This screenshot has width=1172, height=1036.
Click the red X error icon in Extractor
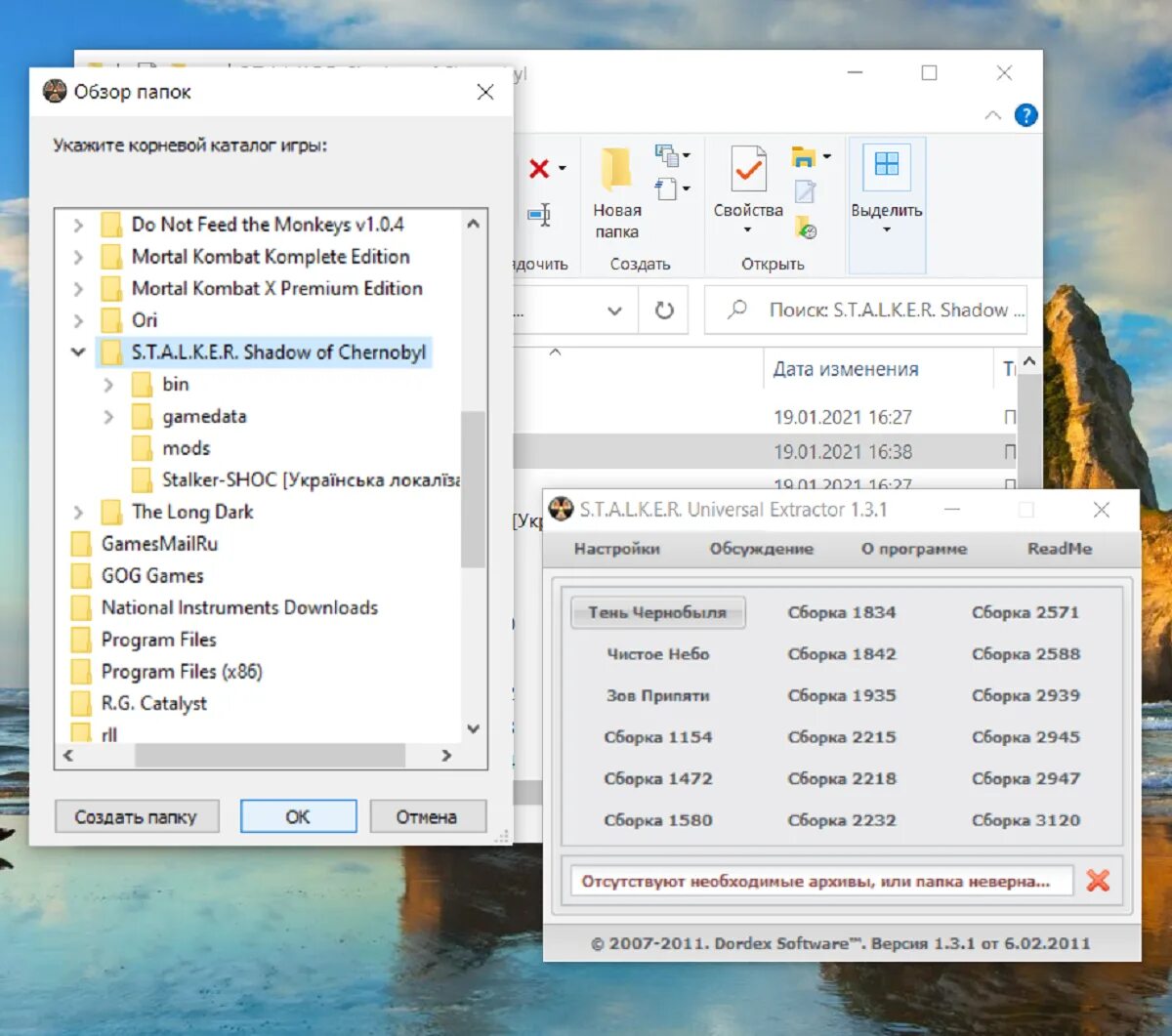1098,881
